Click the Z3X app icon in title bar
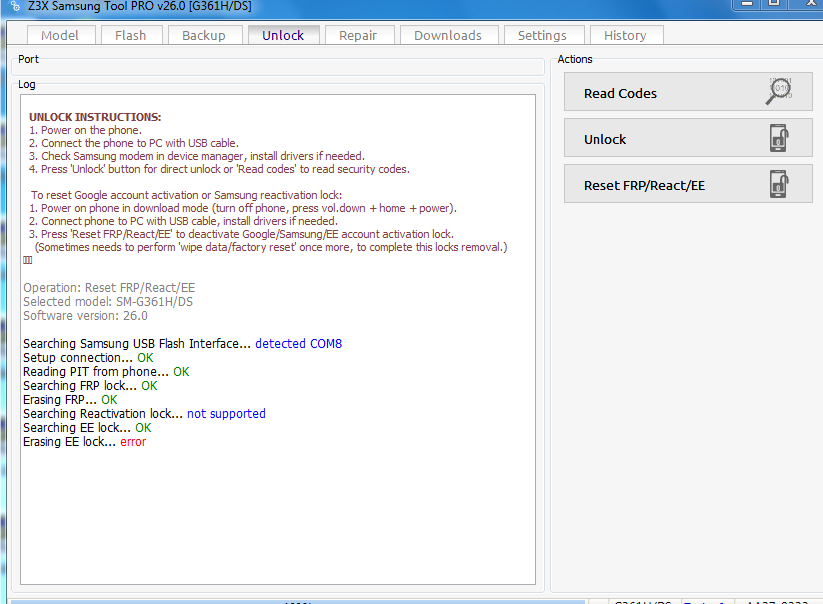 pyautogui.click(x=15, y=6)
